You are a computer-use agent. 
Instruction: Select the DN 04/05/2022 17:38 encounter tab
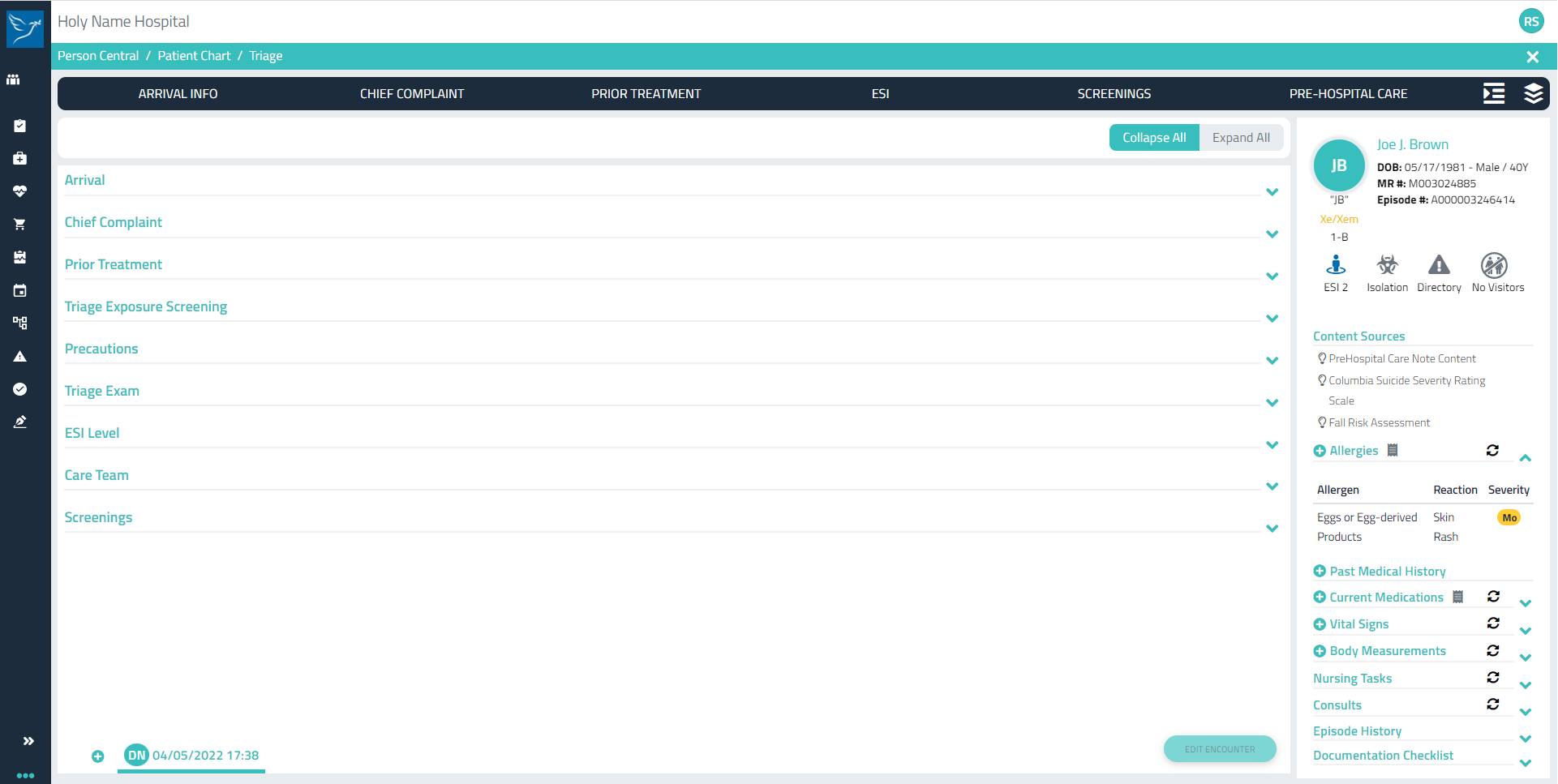tap(191, 756)
